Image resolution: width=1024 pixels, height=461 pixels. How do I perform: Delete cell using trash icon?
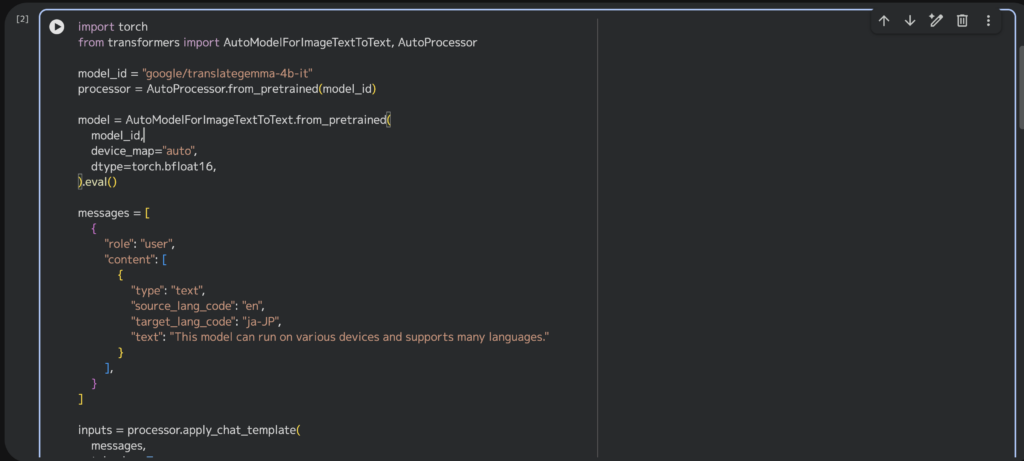[x=962, y=21]
